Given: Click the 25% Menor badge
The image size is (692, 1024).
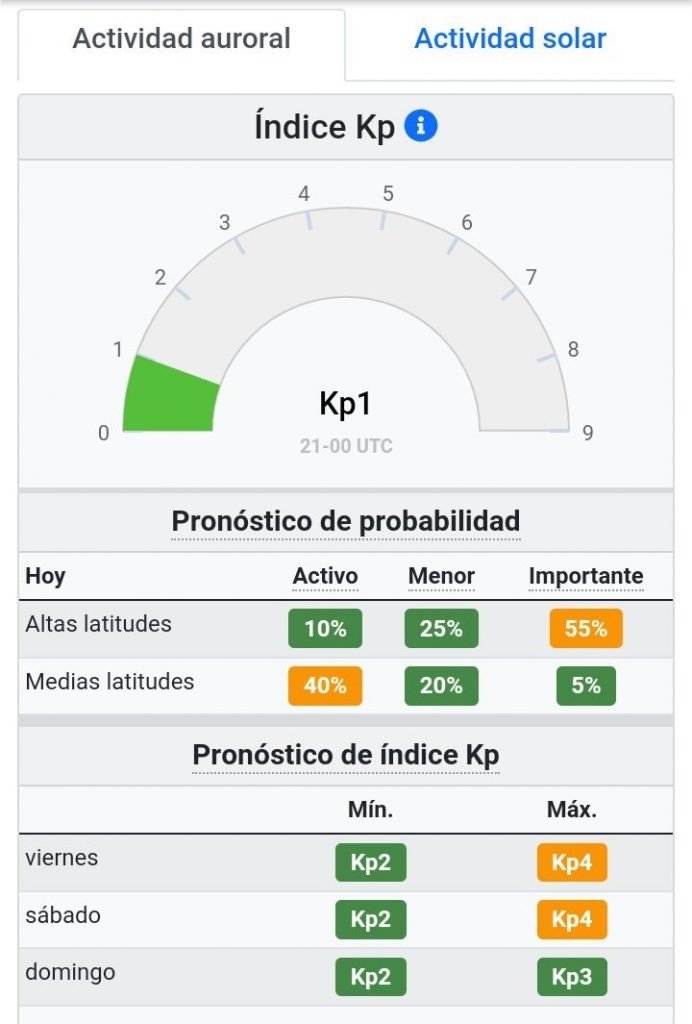Looking at the screenshot, I should tap(441, 629).
